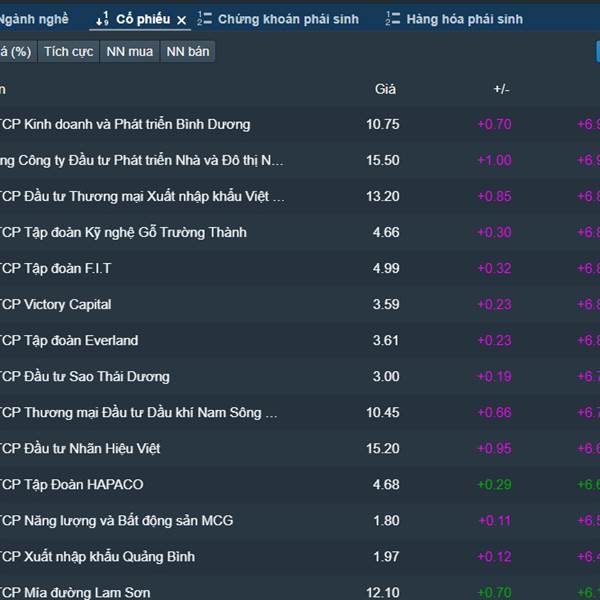This screenshot has height=600, width=600.
Task: Click price 12.10 of Lam Sơn
Action: 383,592
